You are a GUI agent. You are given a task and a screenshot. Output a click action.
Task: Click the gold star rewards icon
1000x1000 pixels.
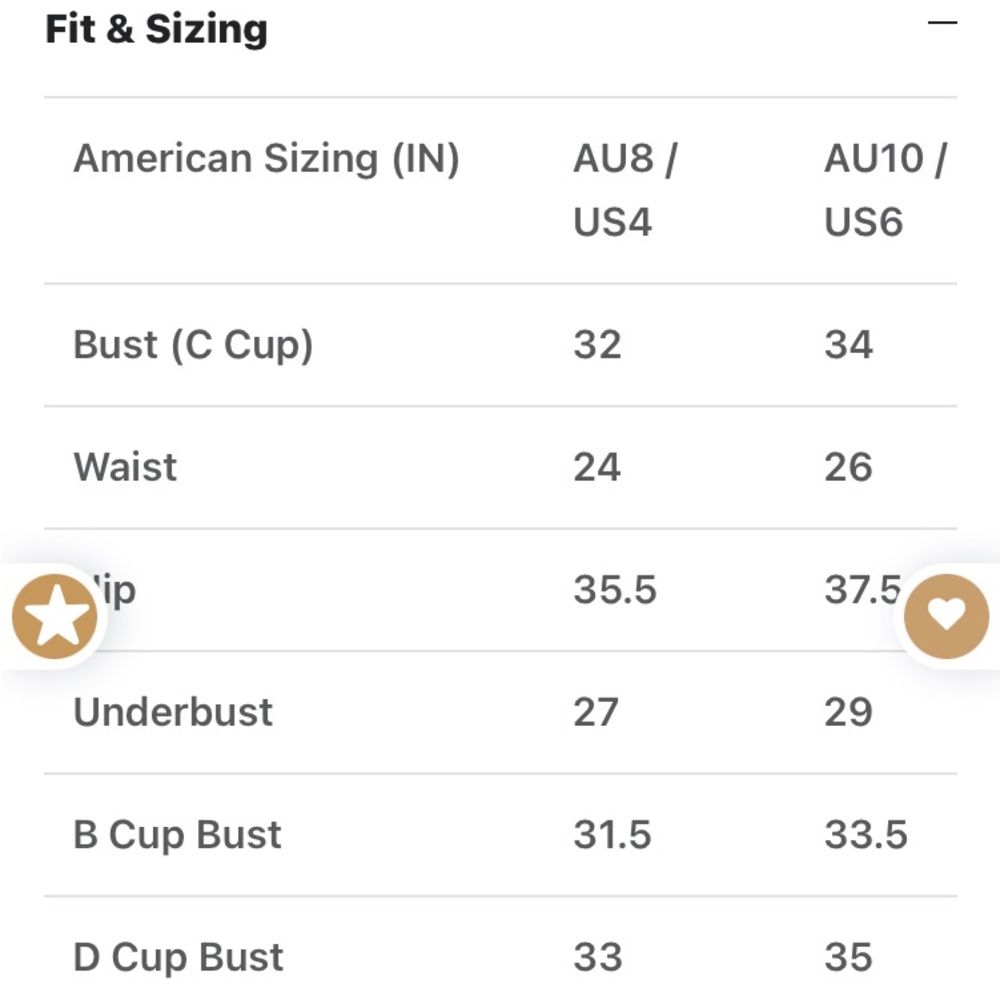(56, 617)
